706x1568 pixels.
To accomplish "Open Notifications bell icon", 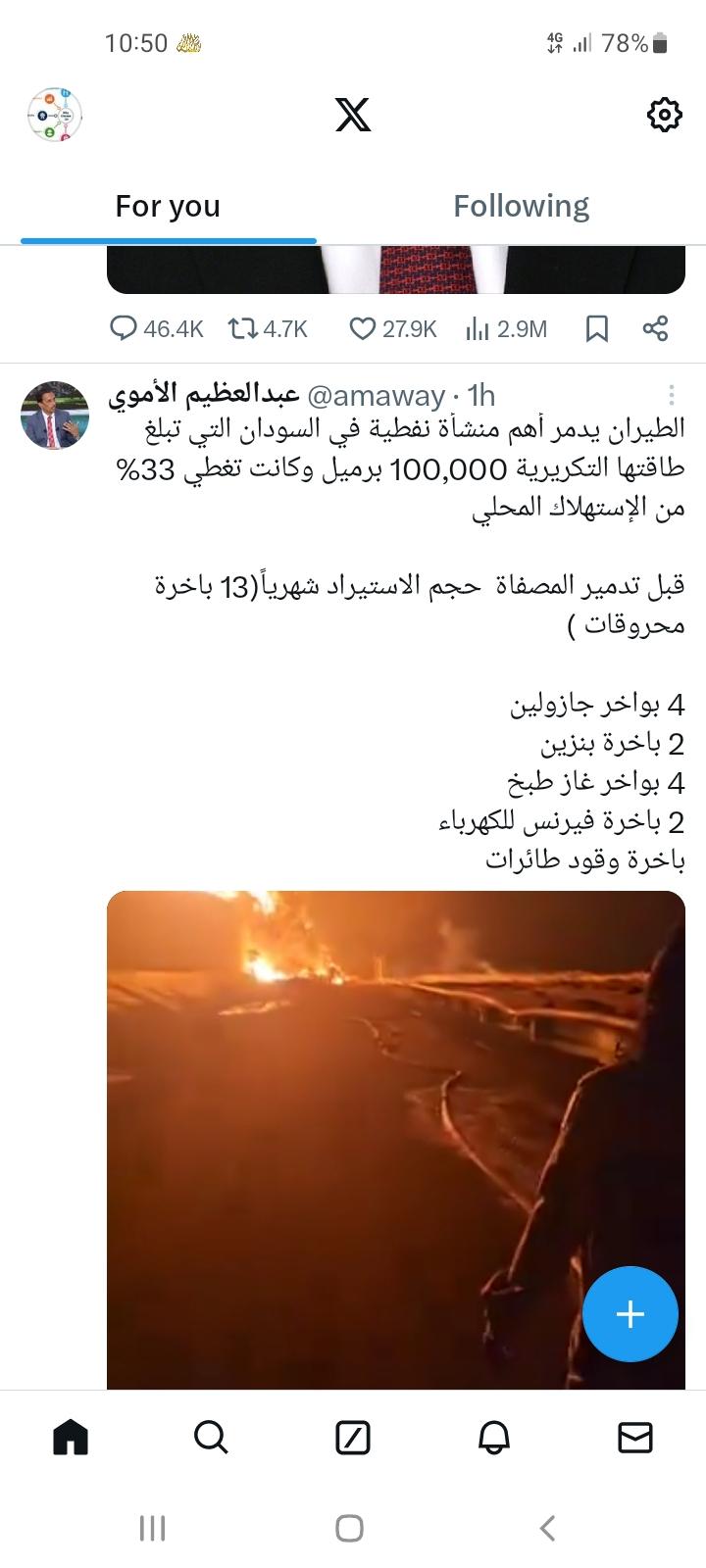I will click(494, 1438).
